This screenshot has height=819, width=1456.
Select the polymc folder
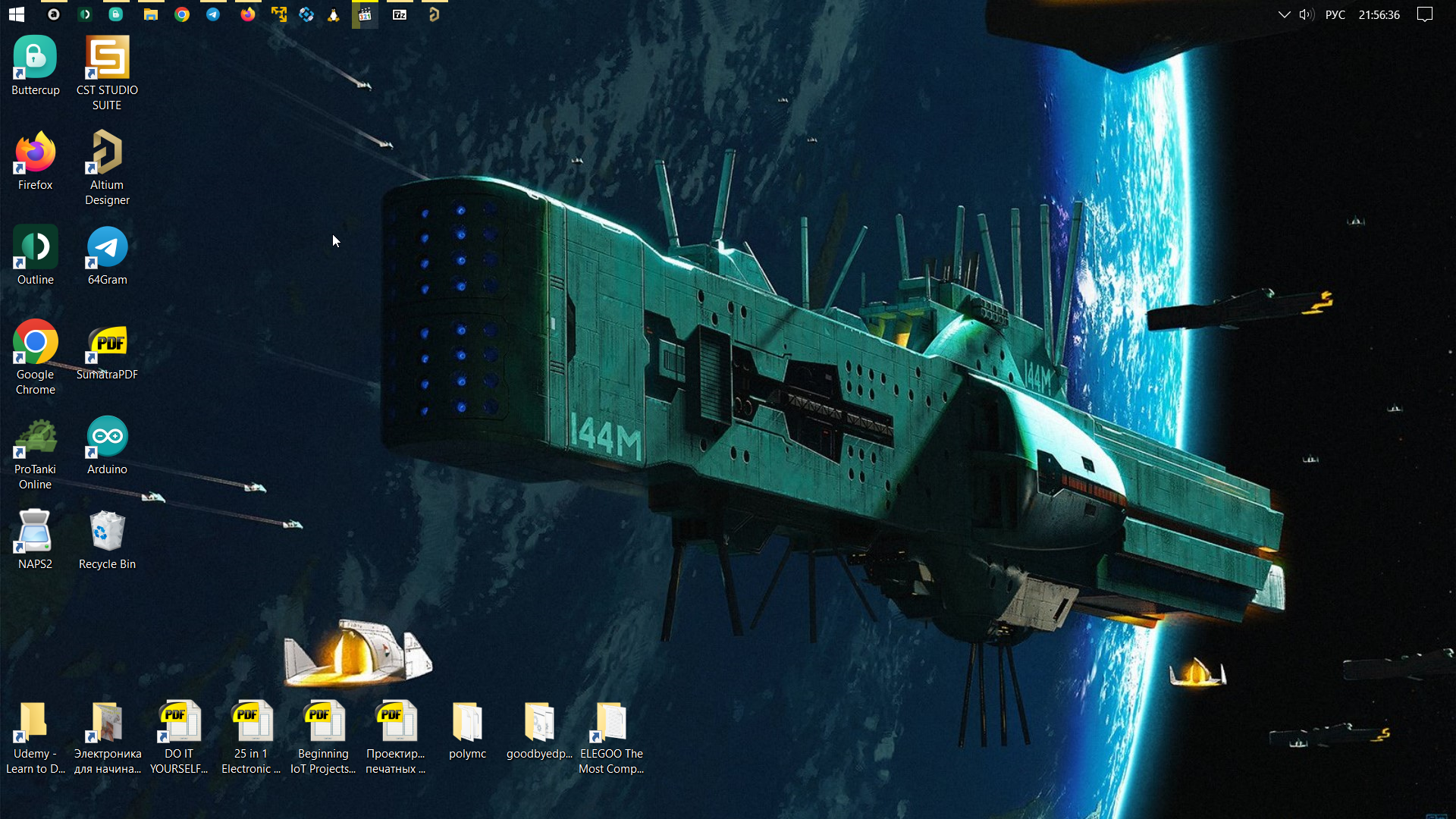pyautogui.click(x=467, y=730)
